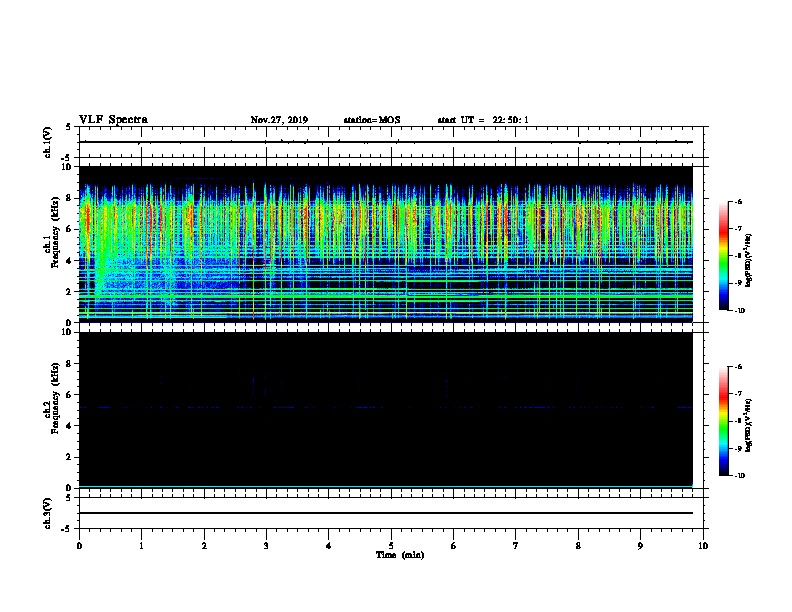The height and width of the screenshot is (612, 792).
Task: Click time axis tick label "9"
Action: pyautogui.click(x=640, y=546)
